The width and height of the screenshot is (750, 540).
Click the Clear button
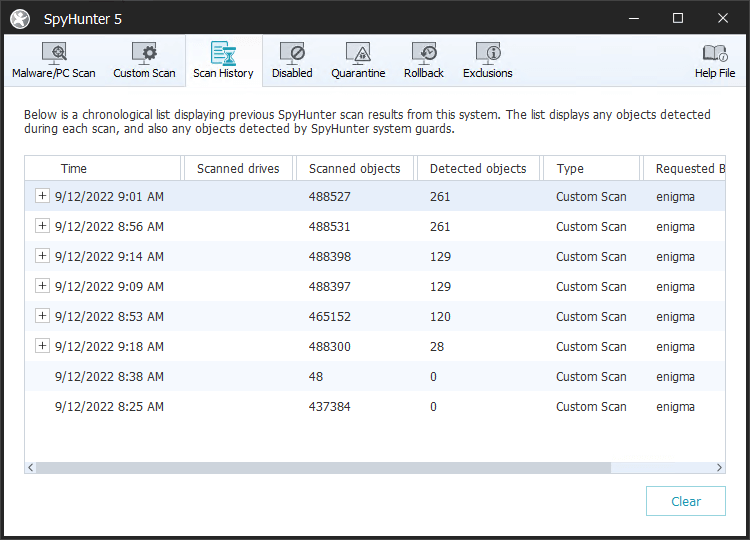tap(685, 501)
